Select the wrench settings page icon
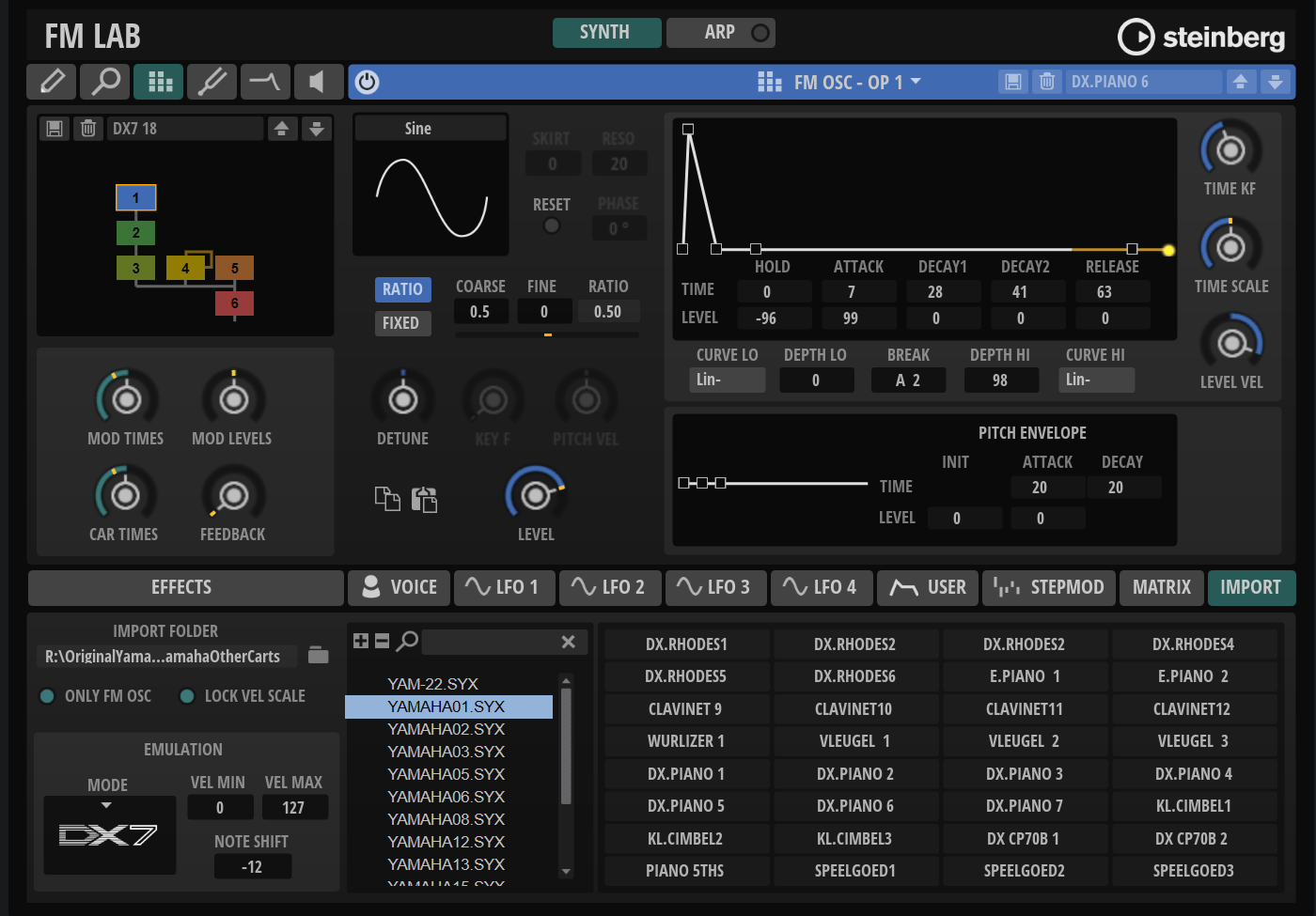Image resolution: width=1316 pixels, height=916 pixels. [212, 82]
